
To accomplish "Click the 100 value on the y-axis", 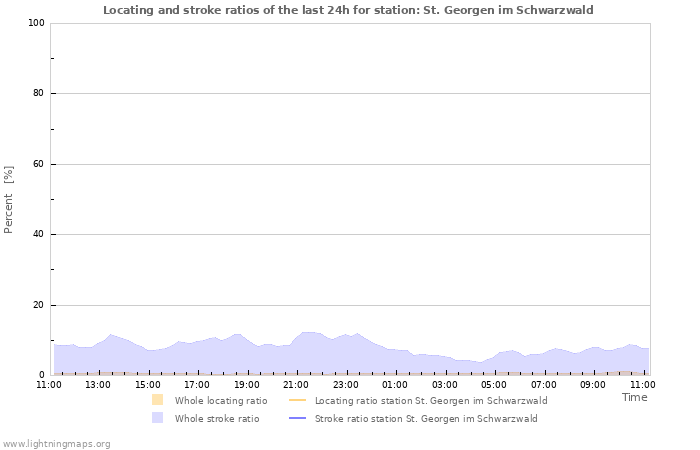I will (x=34, y=23).
